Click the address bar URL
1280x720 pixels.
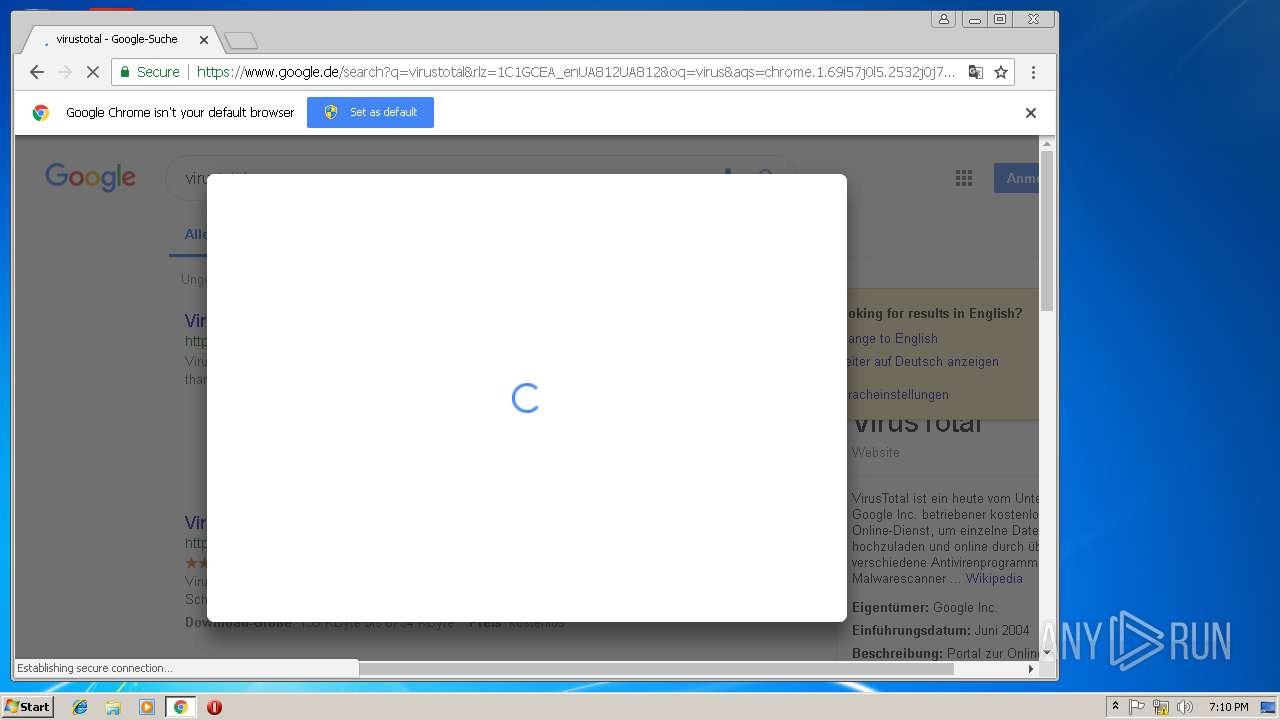point(575,72)
